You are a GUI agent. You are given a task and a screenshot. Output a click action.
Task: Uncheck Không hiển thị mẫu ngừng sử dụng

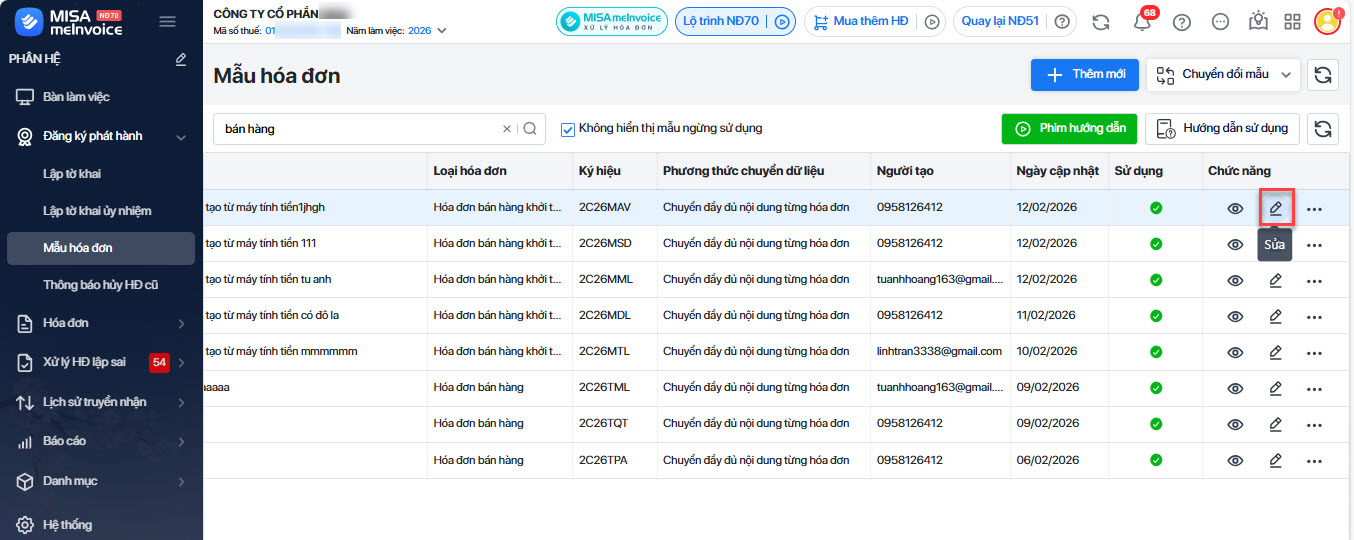click(568, 129)
